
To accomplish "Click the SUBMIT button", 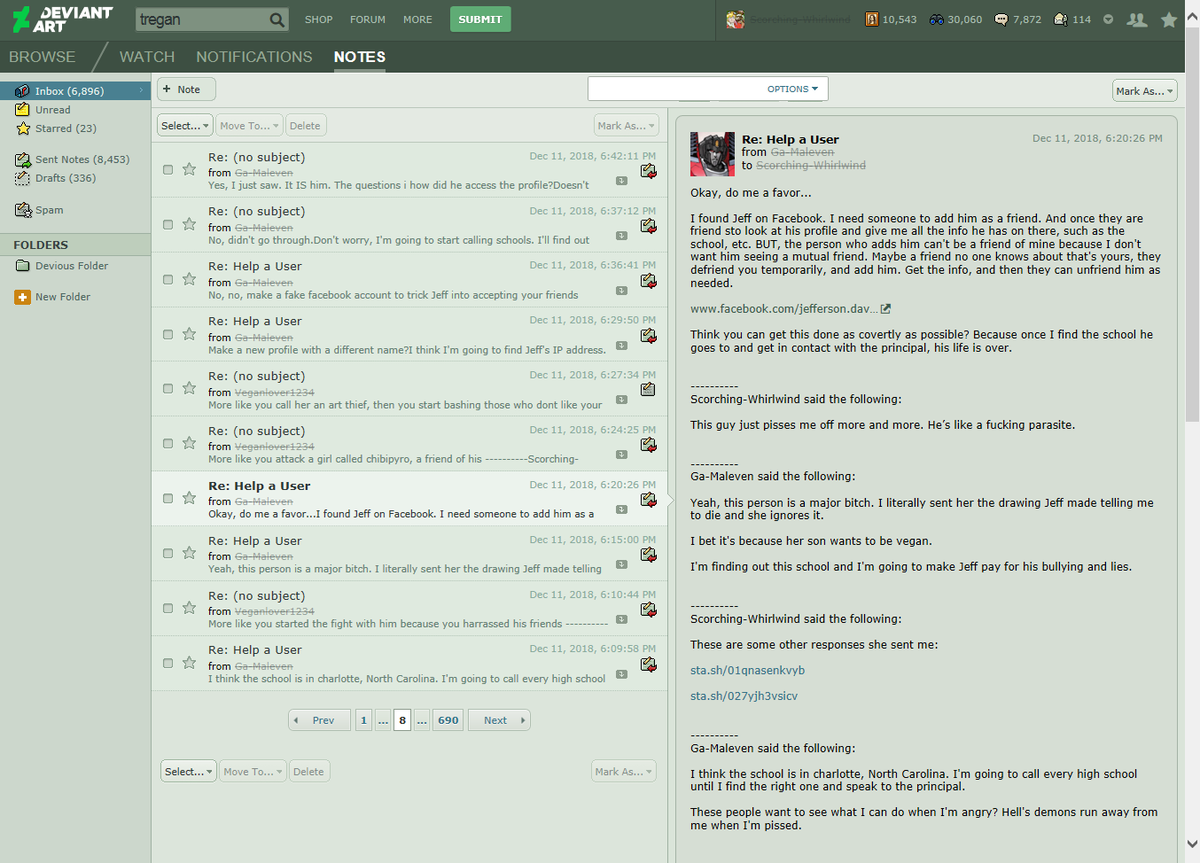I will (x=480, y=19).
